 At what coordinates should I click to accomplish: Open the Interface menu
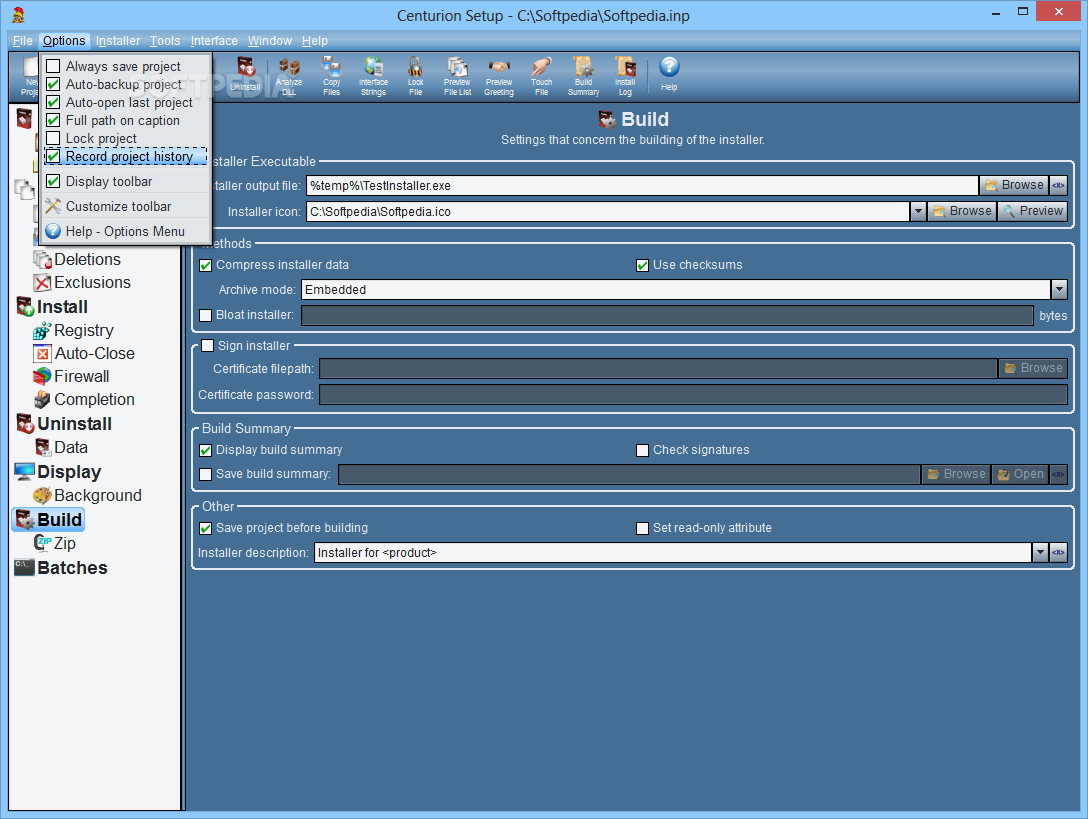click(214, 41)
